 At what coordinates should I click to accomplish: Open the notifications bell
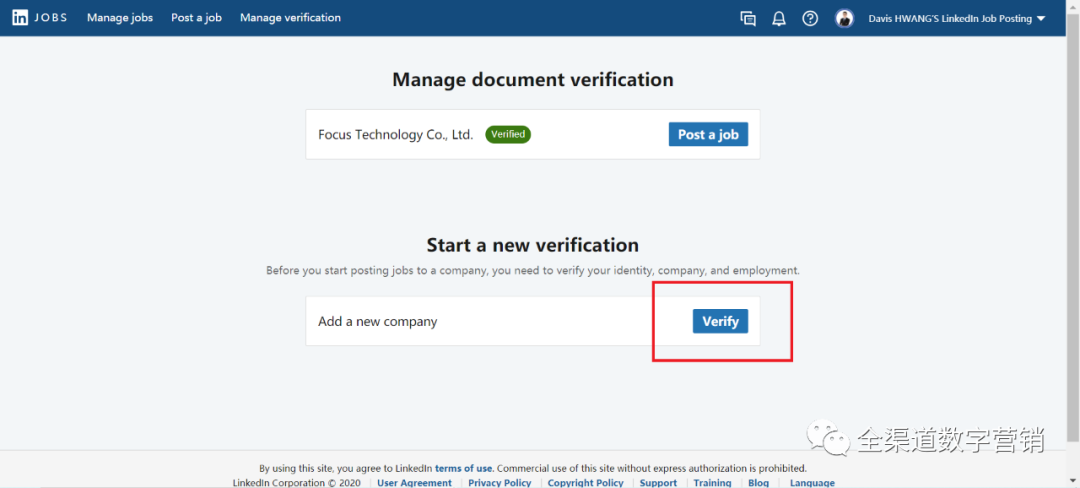pos(779,18)
